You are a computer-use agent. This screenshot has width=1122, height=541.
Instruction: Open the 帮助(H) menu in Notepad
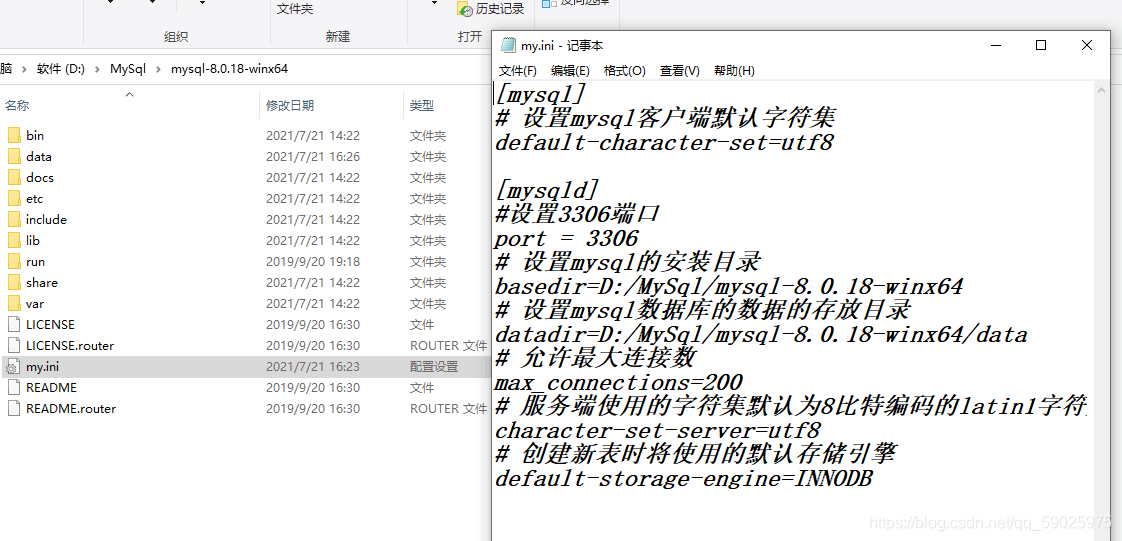tap(734, 71)
